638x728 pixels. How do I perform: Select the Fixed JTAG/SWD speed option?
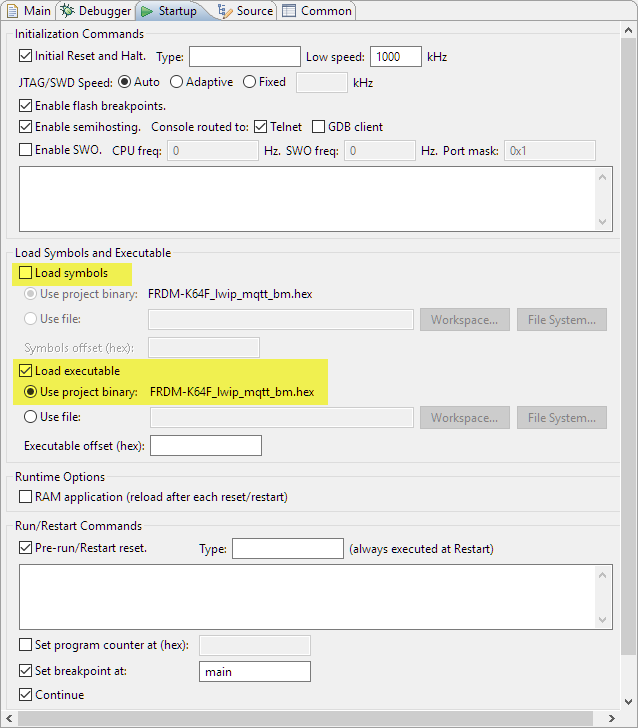250,82
